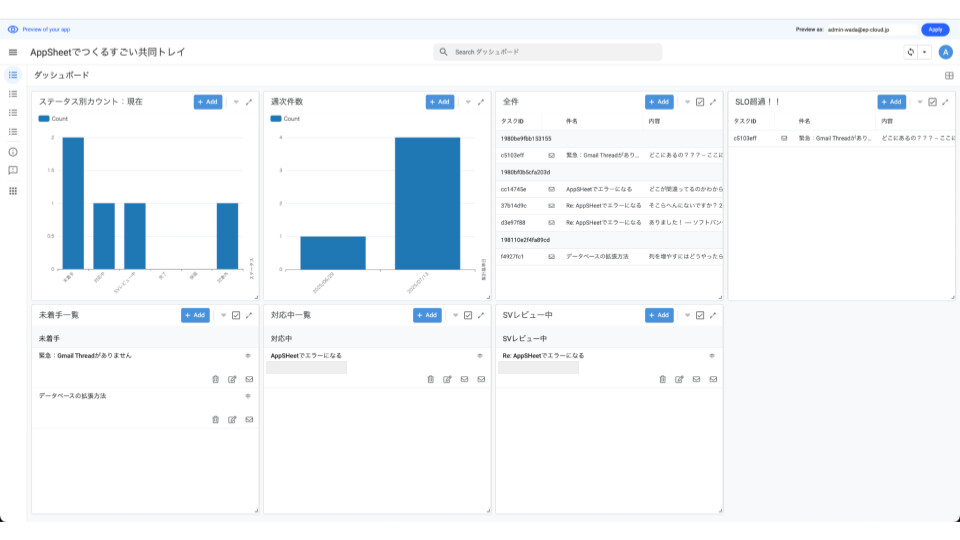Screen dimensions: 960x540
Task: Open the Preview of your app link
Action: [46, 29]
